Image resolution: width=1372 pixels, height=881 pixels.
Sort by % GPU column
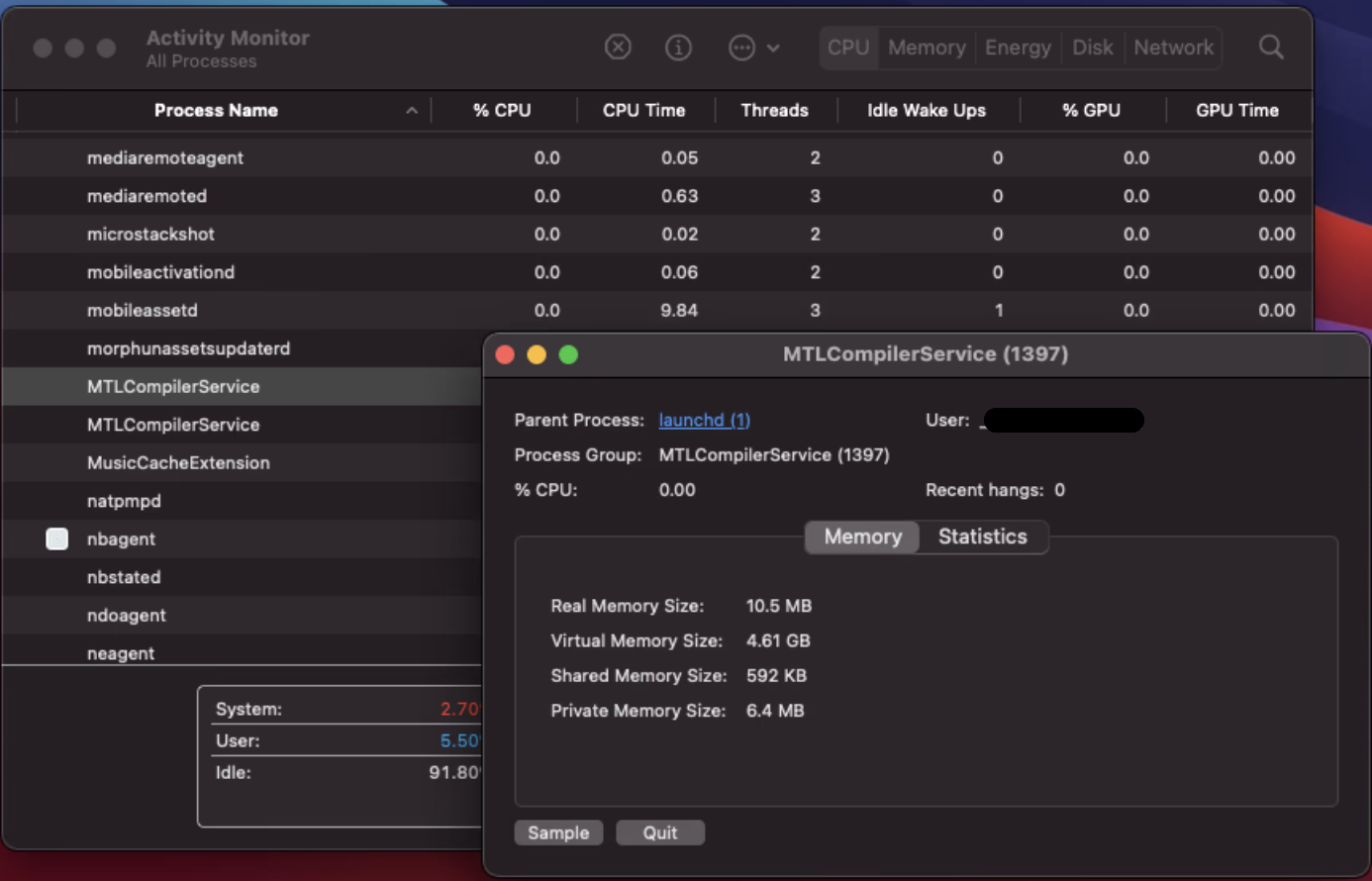(1091, 110)
